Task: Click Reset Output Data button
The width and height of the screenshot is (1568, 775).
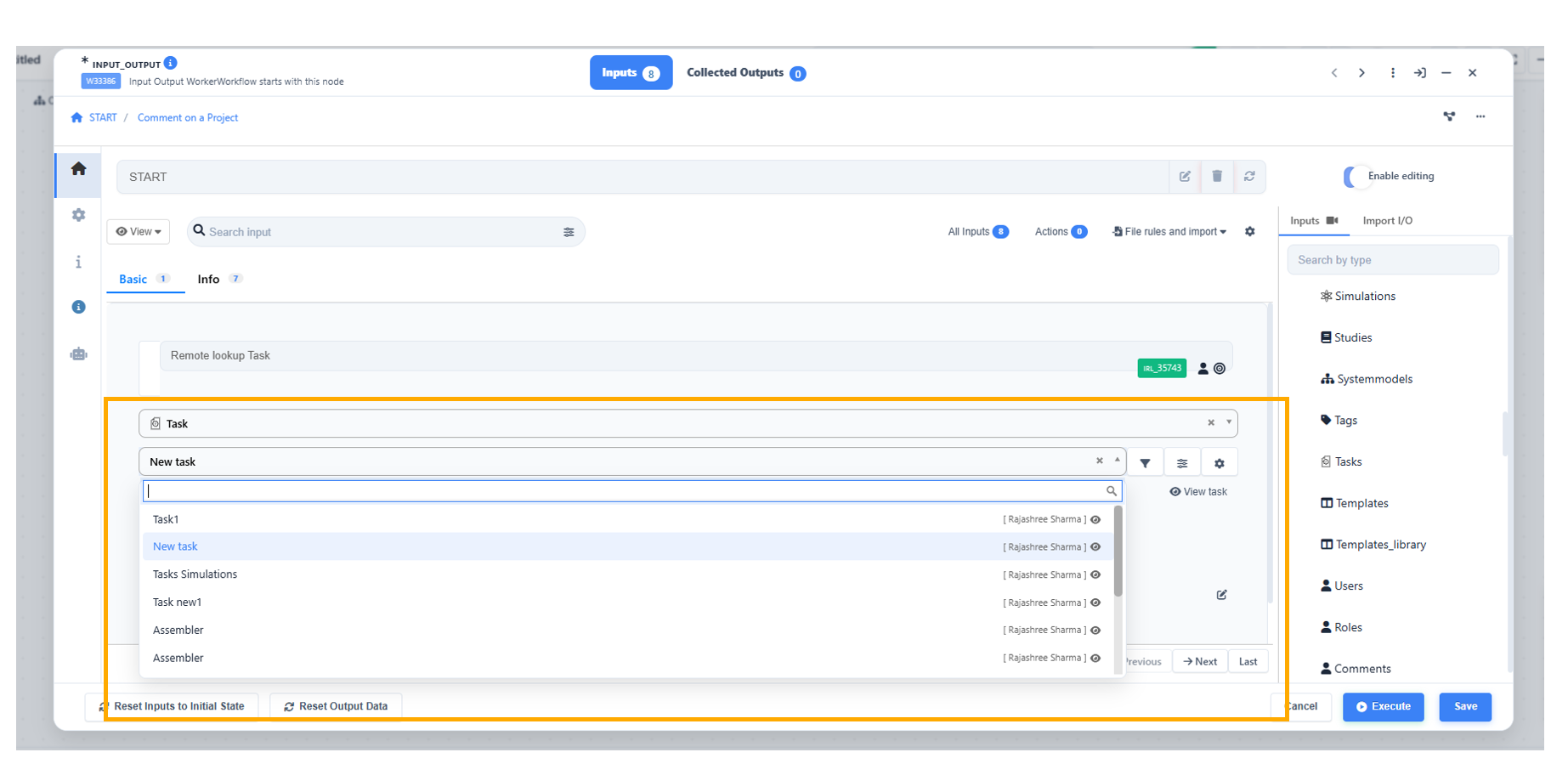Action: (x=336, y=707)
